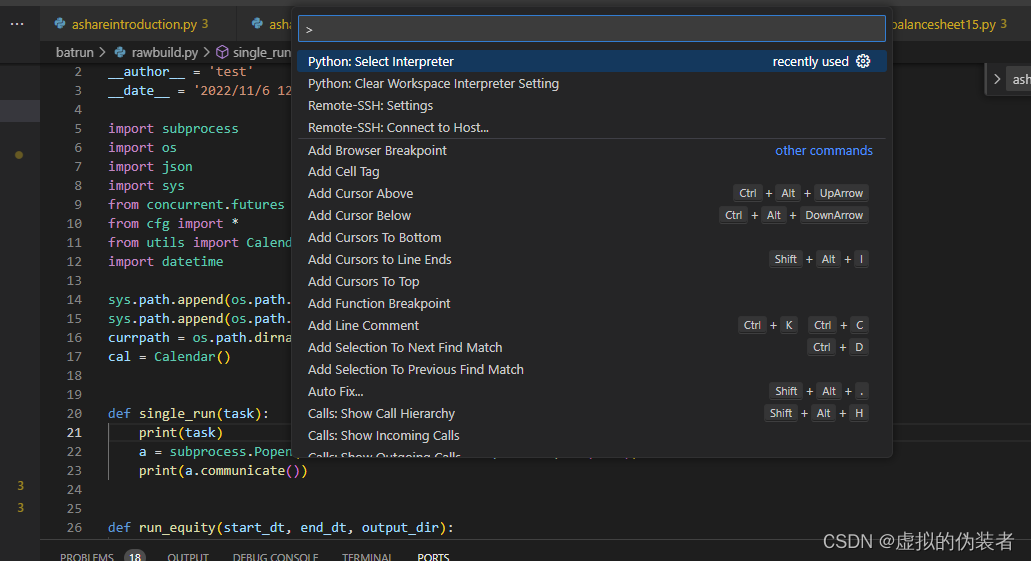Switch to OUTPUT panel tab

pyautogui.click(x=188, y=556)
